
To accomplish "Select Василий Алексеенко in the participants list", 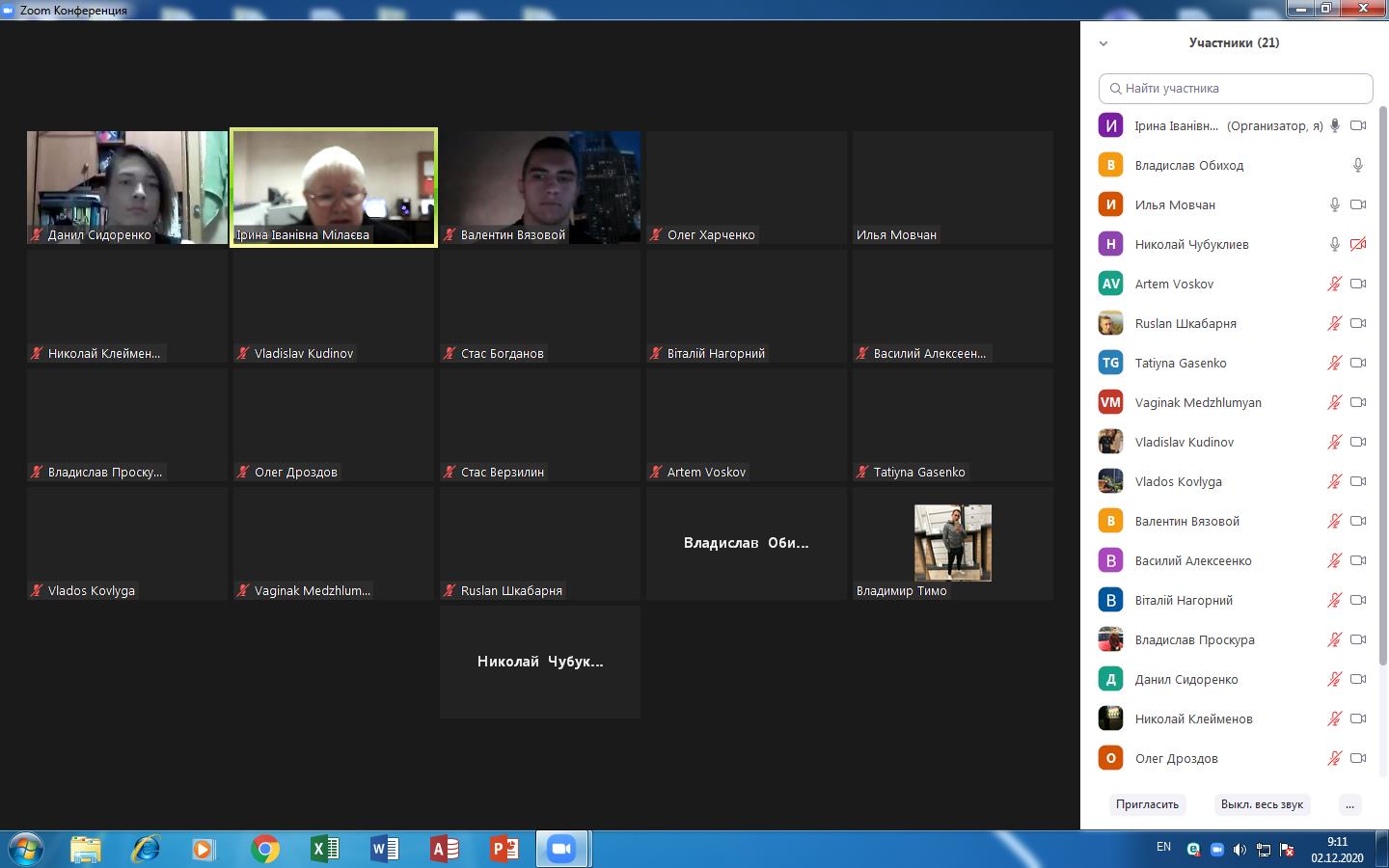I will [1193, 560].
